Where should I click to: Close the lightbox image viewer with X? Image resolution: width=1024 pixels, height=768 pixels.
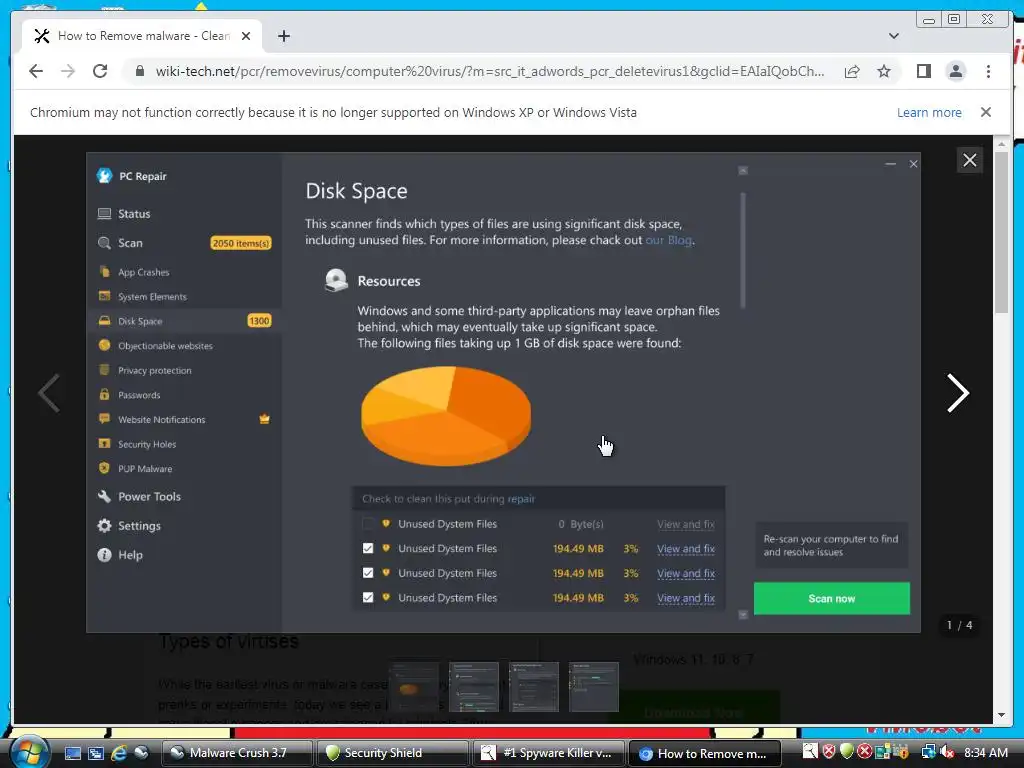pyautogui.click(x=970, y=160)
